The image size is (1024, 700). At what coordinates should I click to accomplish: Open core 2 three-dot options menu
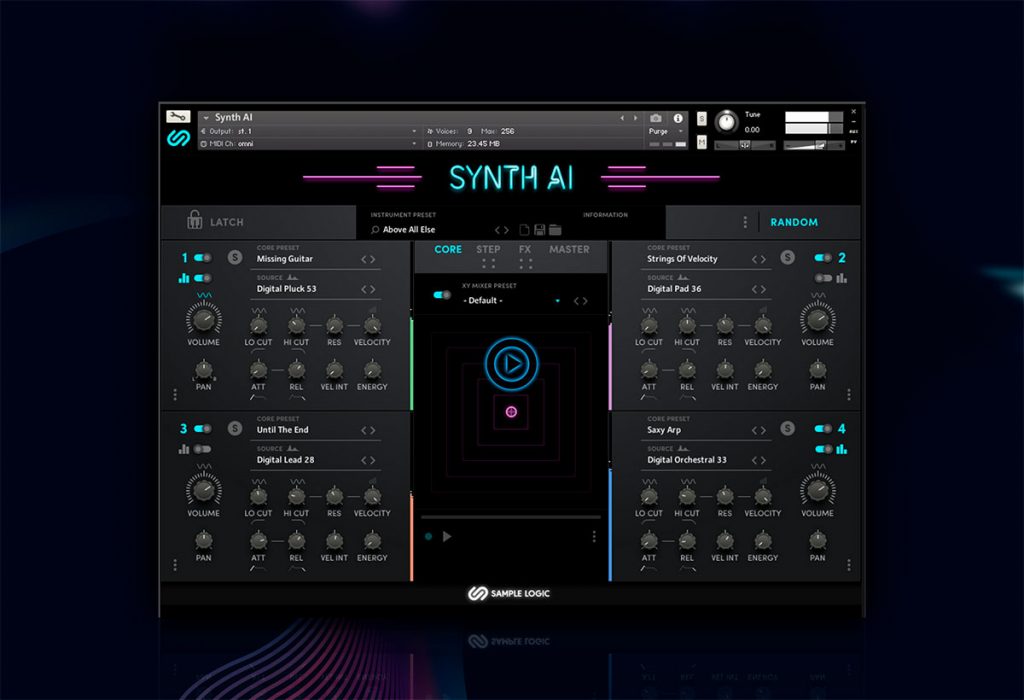pyautogui.click(x=848, y=394)
